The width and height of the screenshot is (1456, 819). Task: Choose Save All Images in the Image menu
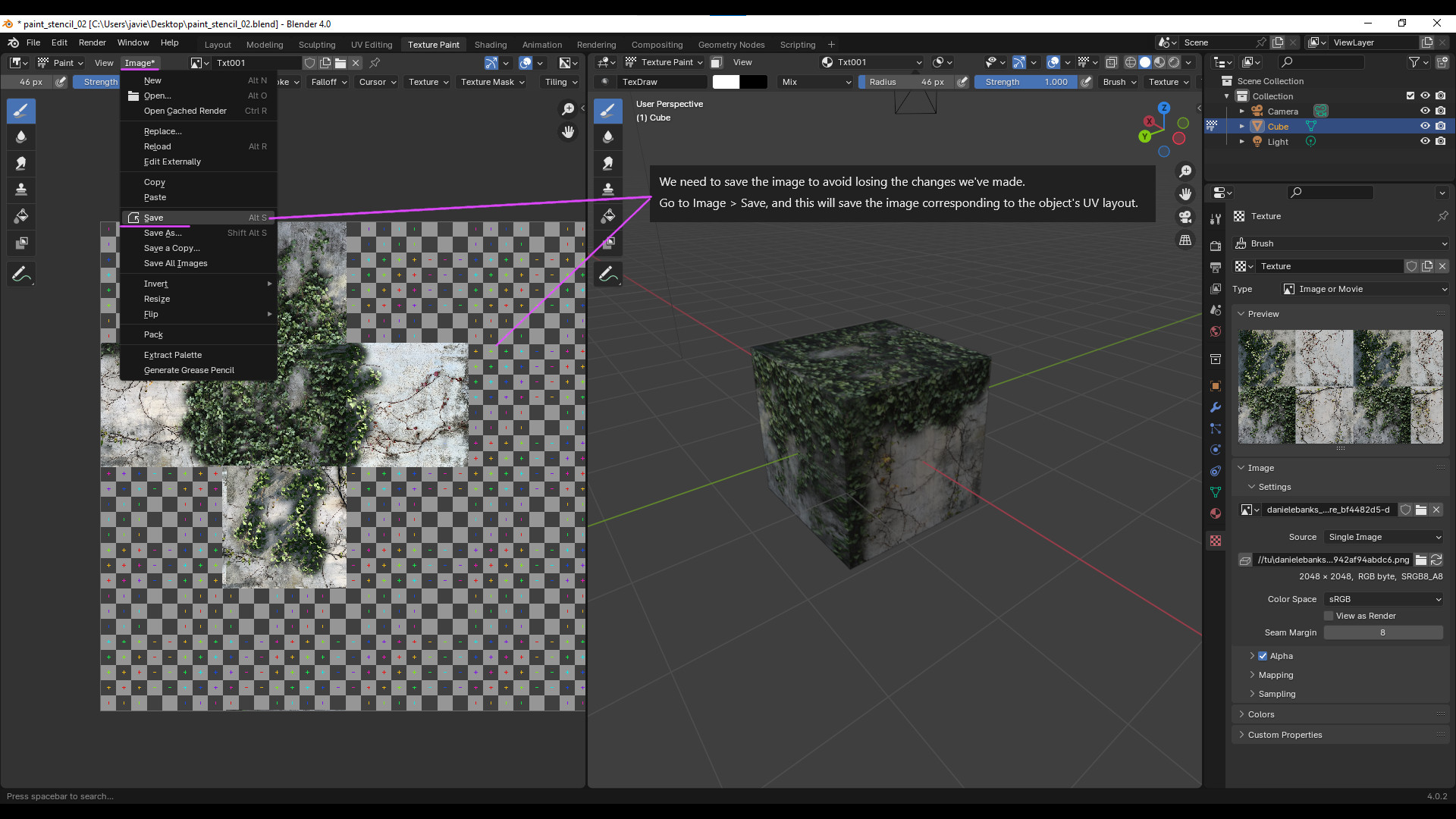198,263
